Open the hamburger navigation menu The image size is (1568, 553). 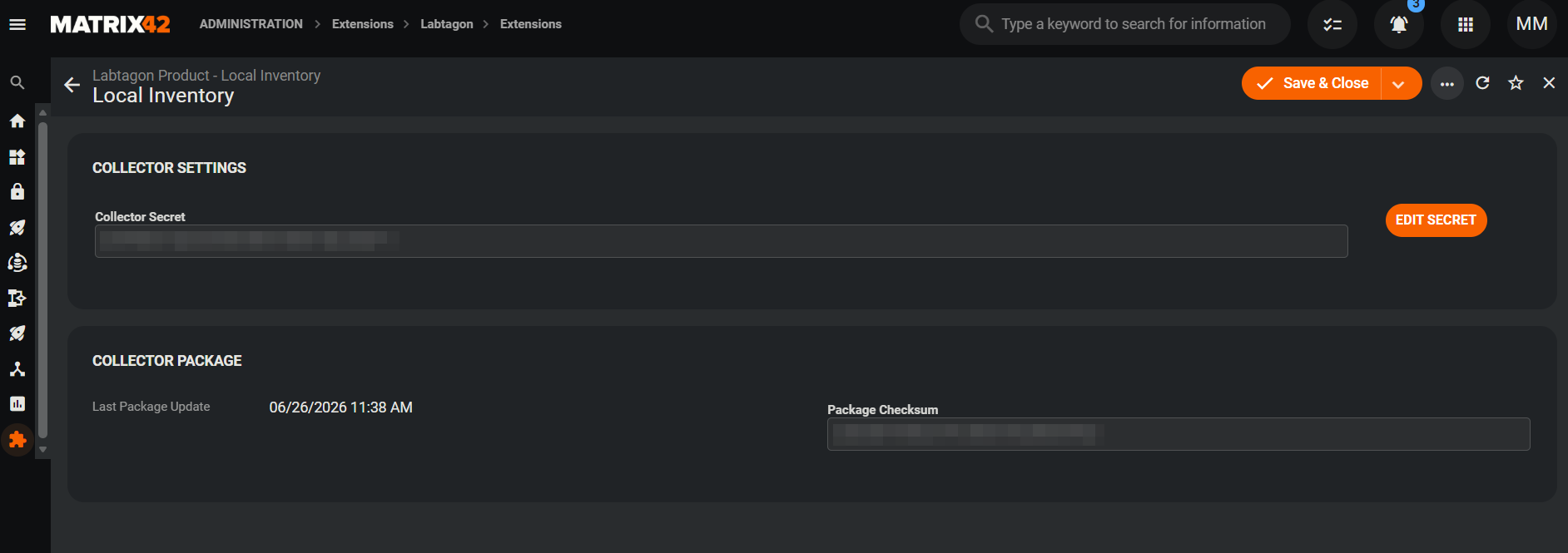pos(17,24)
